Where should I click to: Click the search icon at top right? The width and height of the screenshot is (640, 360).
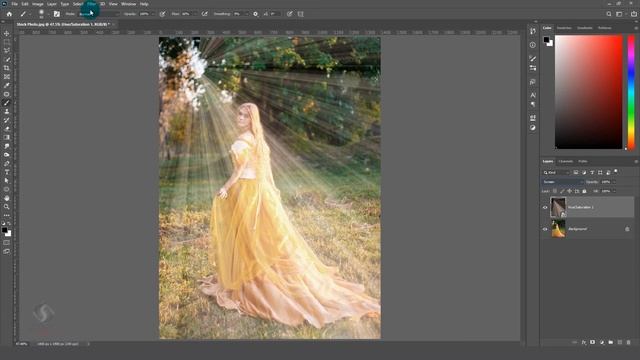click(609, 14)
